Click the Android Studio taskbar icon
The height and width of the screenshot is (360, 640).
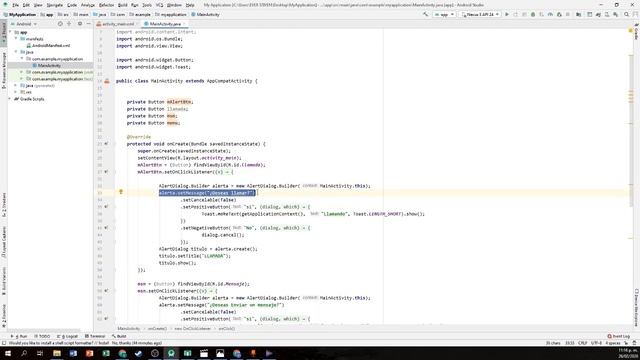pyautogui.click(x=171, y=353)
